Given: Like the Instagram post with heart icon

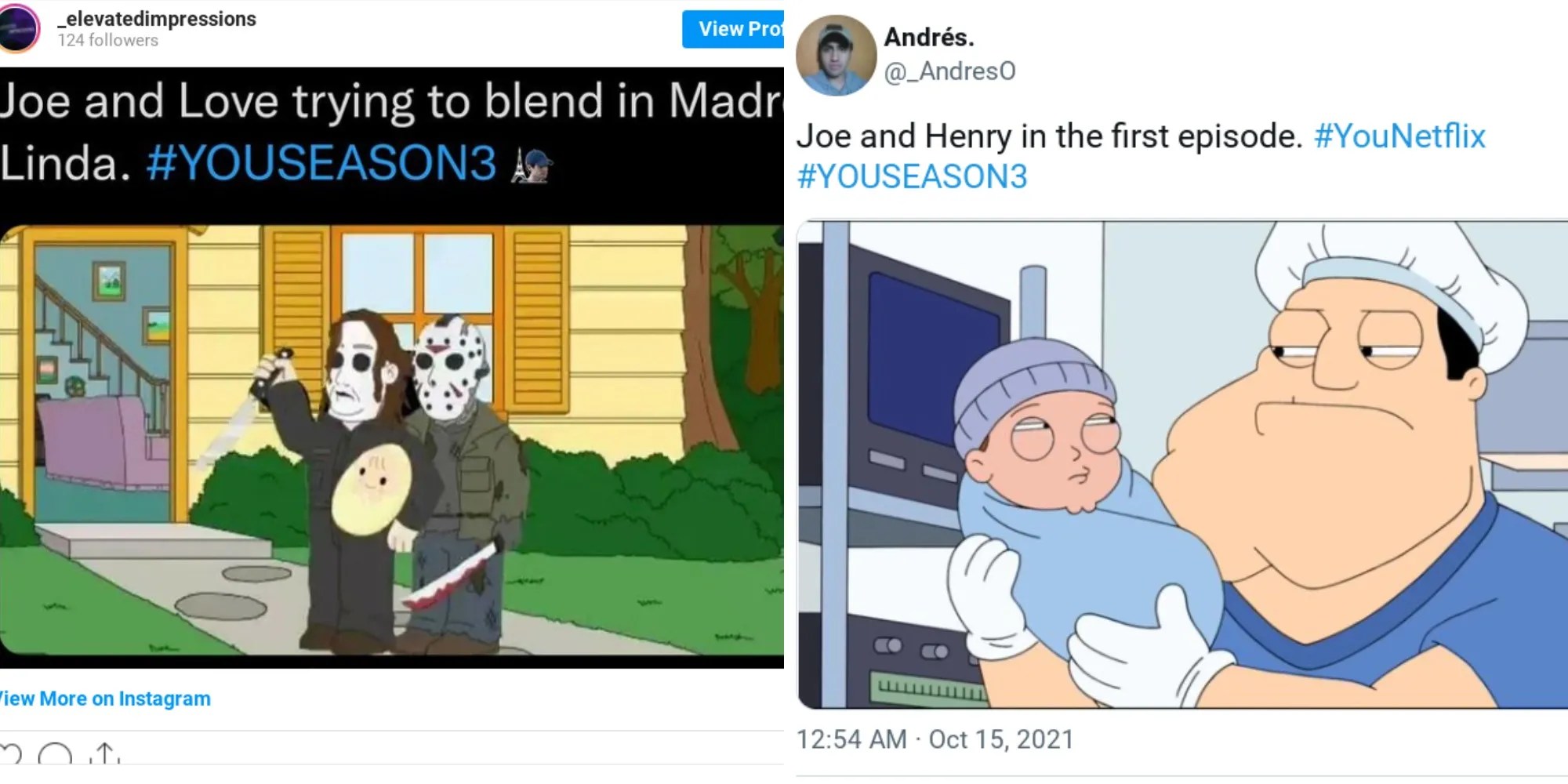Looking at the screenshot, I should click(x=10, y=754).
